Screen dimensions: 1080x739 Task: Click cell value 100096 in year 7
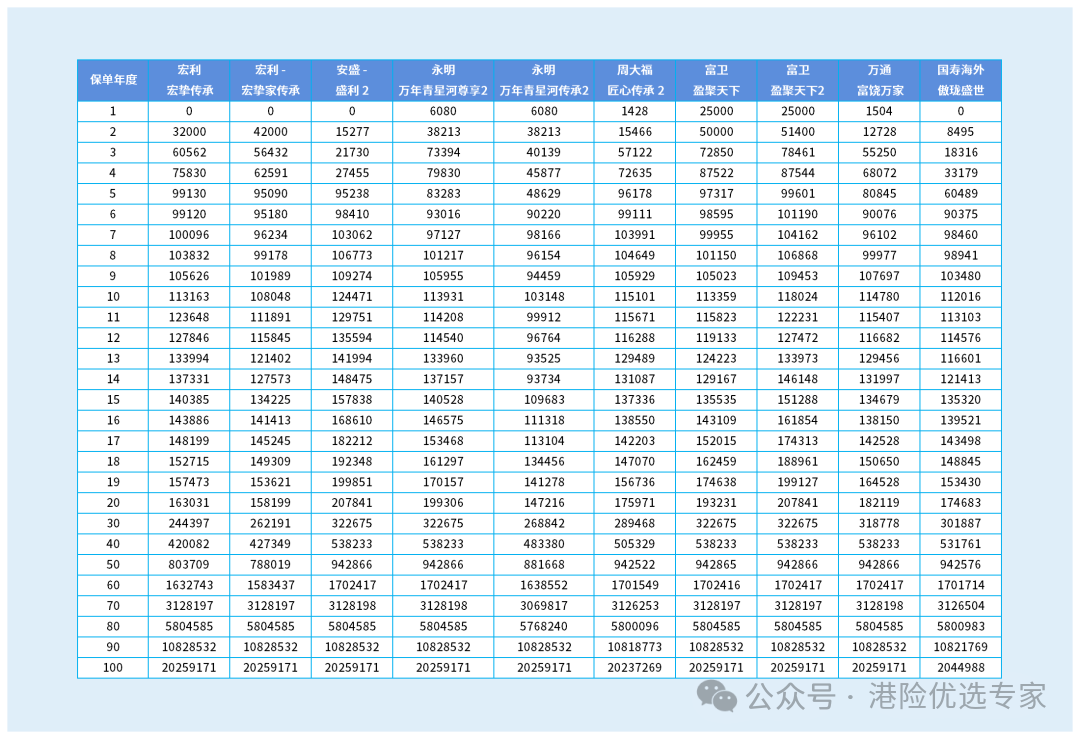[x=189, y=235]
